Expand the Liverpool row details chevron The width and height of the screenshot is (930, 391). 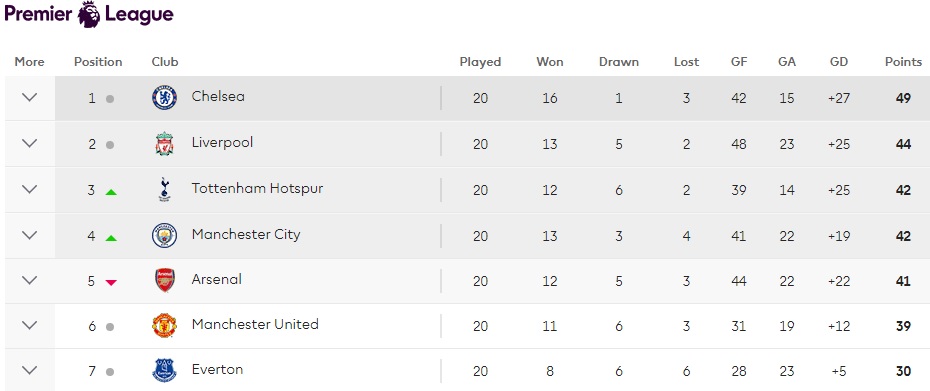point(30,143)
